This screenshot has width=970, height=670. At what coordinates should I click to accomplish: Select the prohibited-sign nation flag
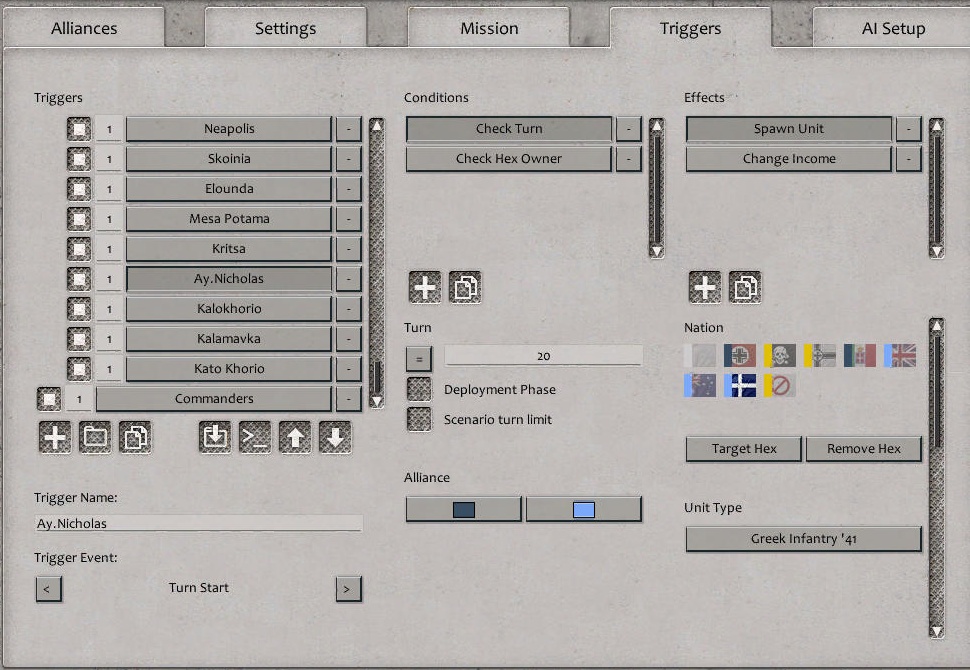click(x=780, y=385)
